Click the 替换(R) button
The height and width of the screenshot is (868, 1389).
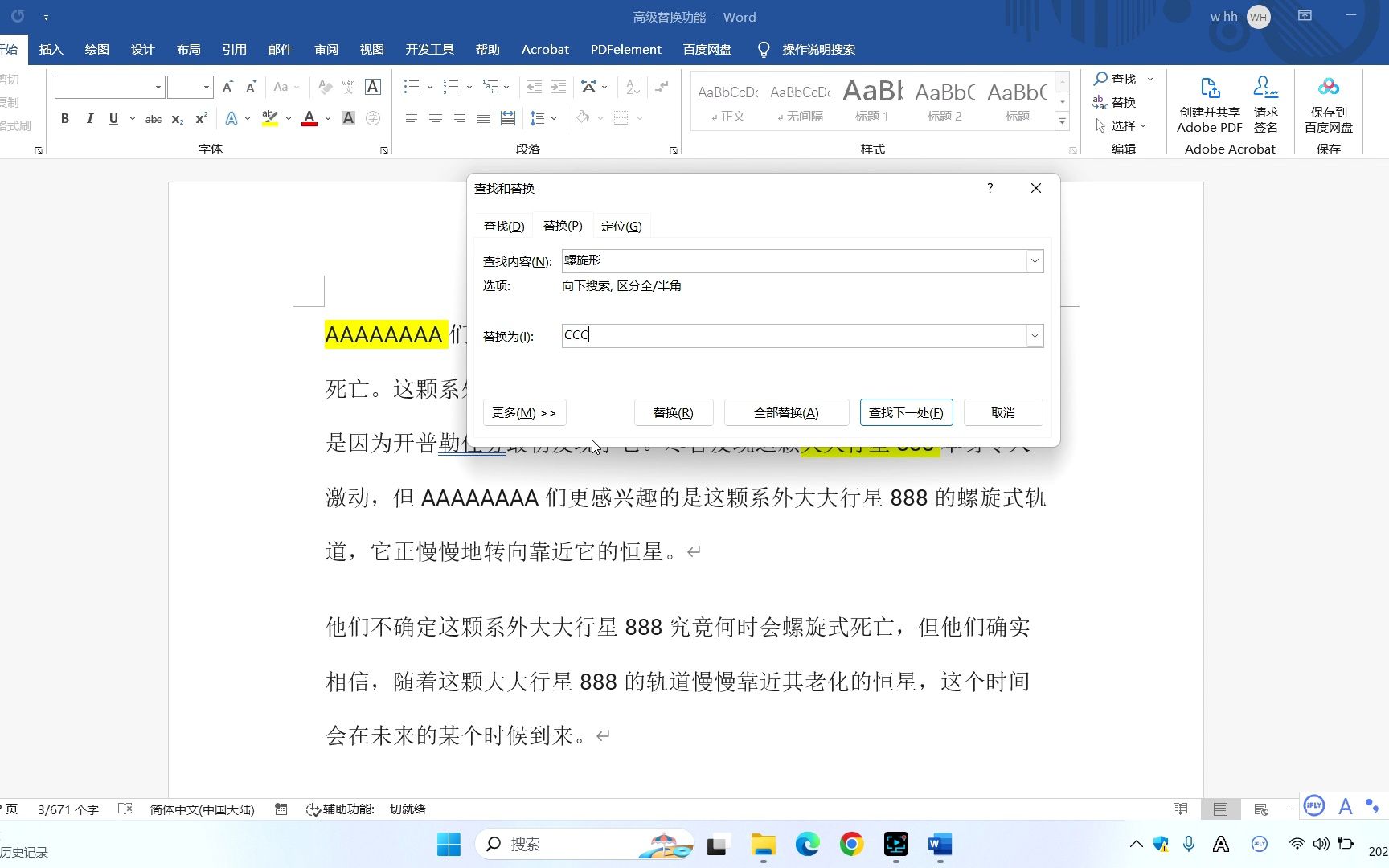point(673,413)
